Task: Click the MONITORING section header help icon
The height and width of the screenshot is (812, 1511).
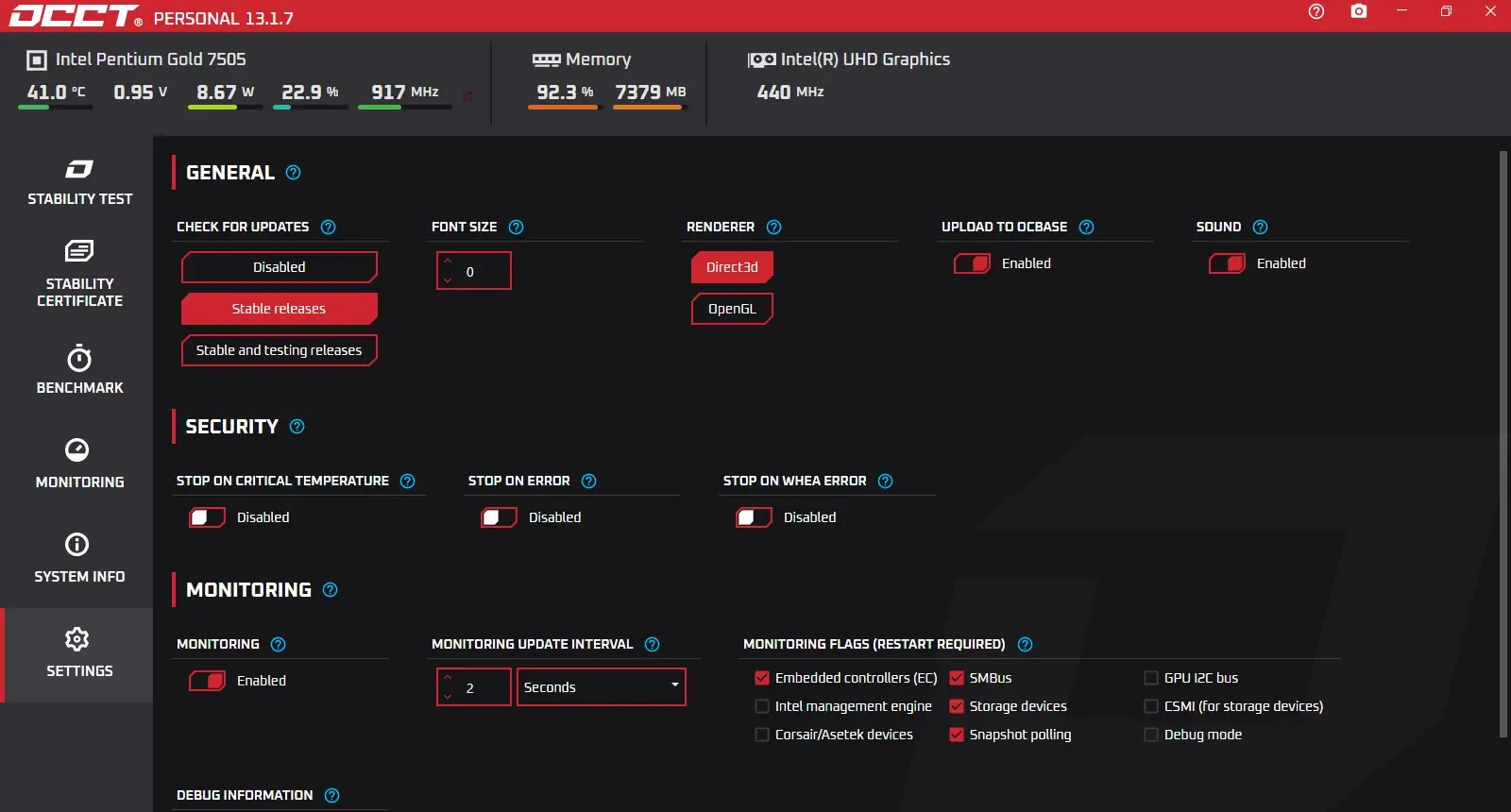Action: click(330, 590)
